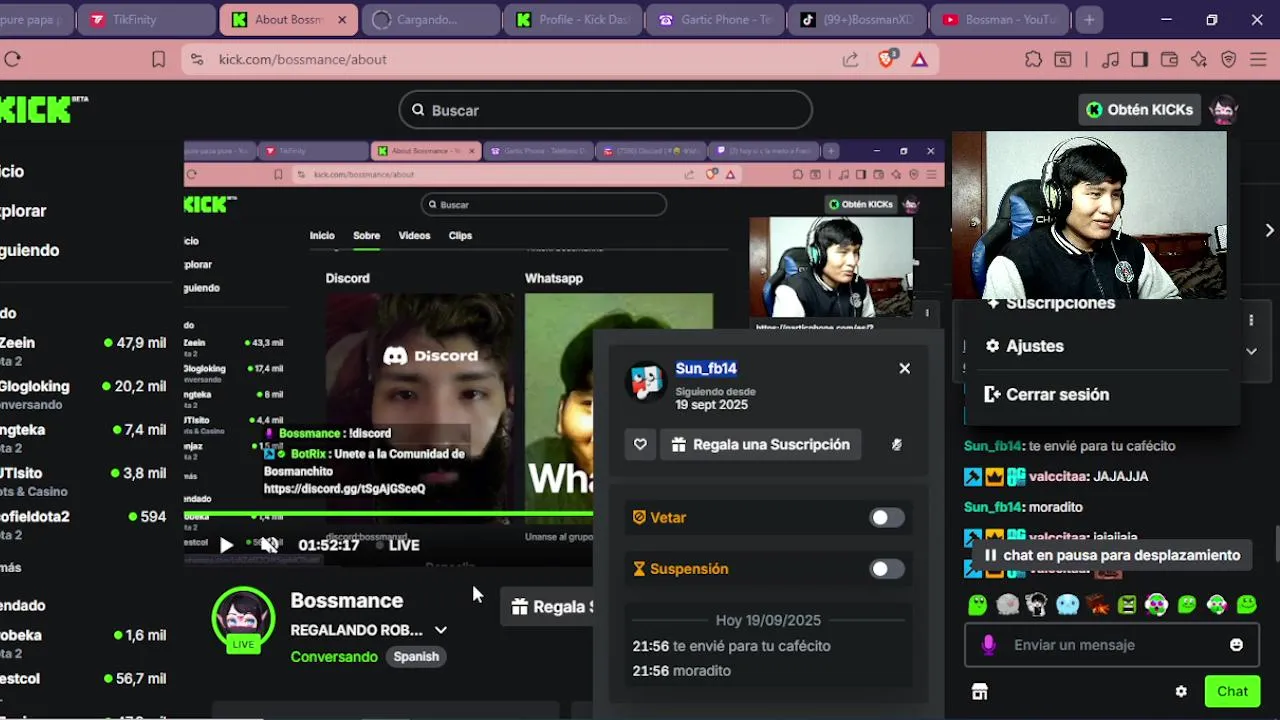Open sidebar channel with 56,7 mil viewers
This screenshot has width=1280, height=720.
coord(84,678)
